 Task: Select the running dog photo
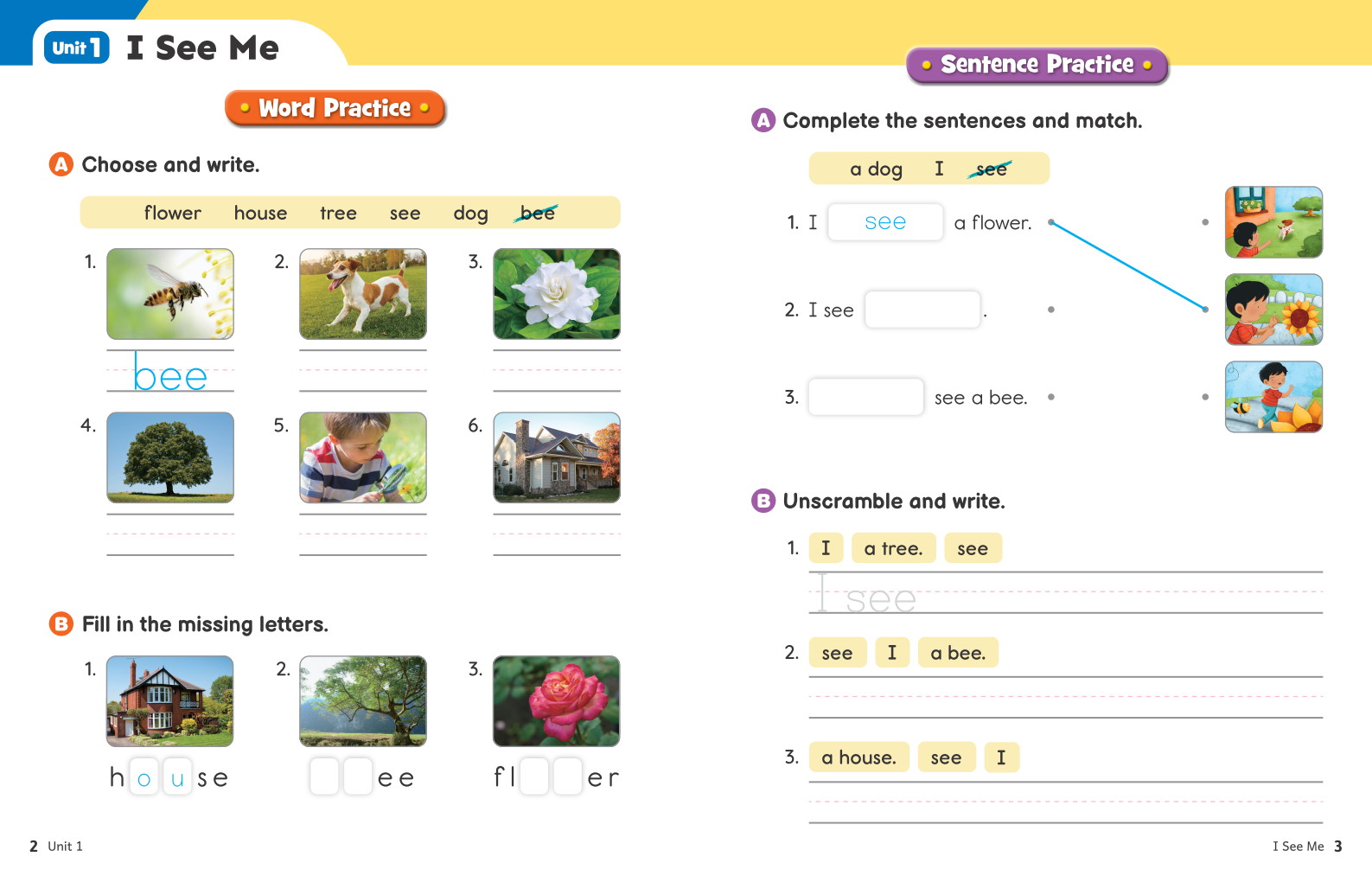tap(363, 294)
